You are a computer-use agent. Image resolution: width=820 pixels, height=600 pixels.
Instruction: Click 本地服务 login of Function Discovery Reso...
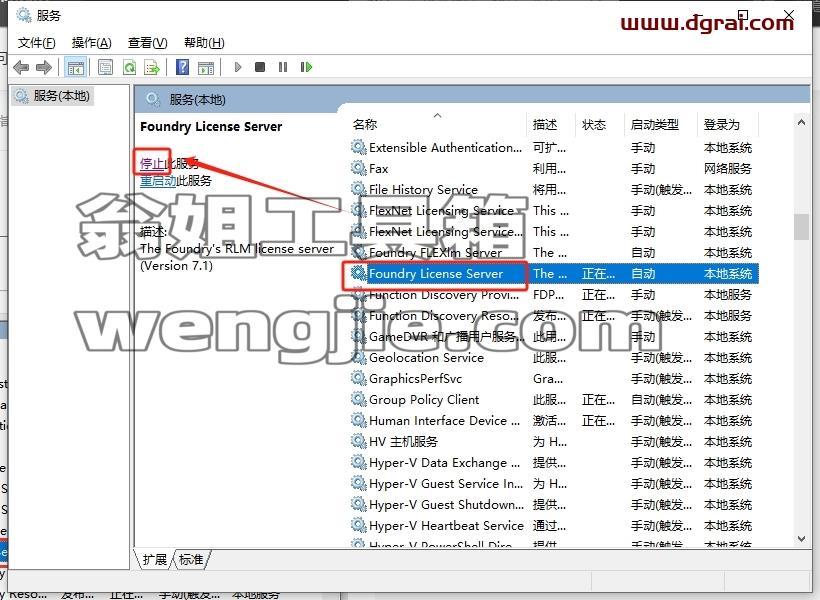coord(727,315)
